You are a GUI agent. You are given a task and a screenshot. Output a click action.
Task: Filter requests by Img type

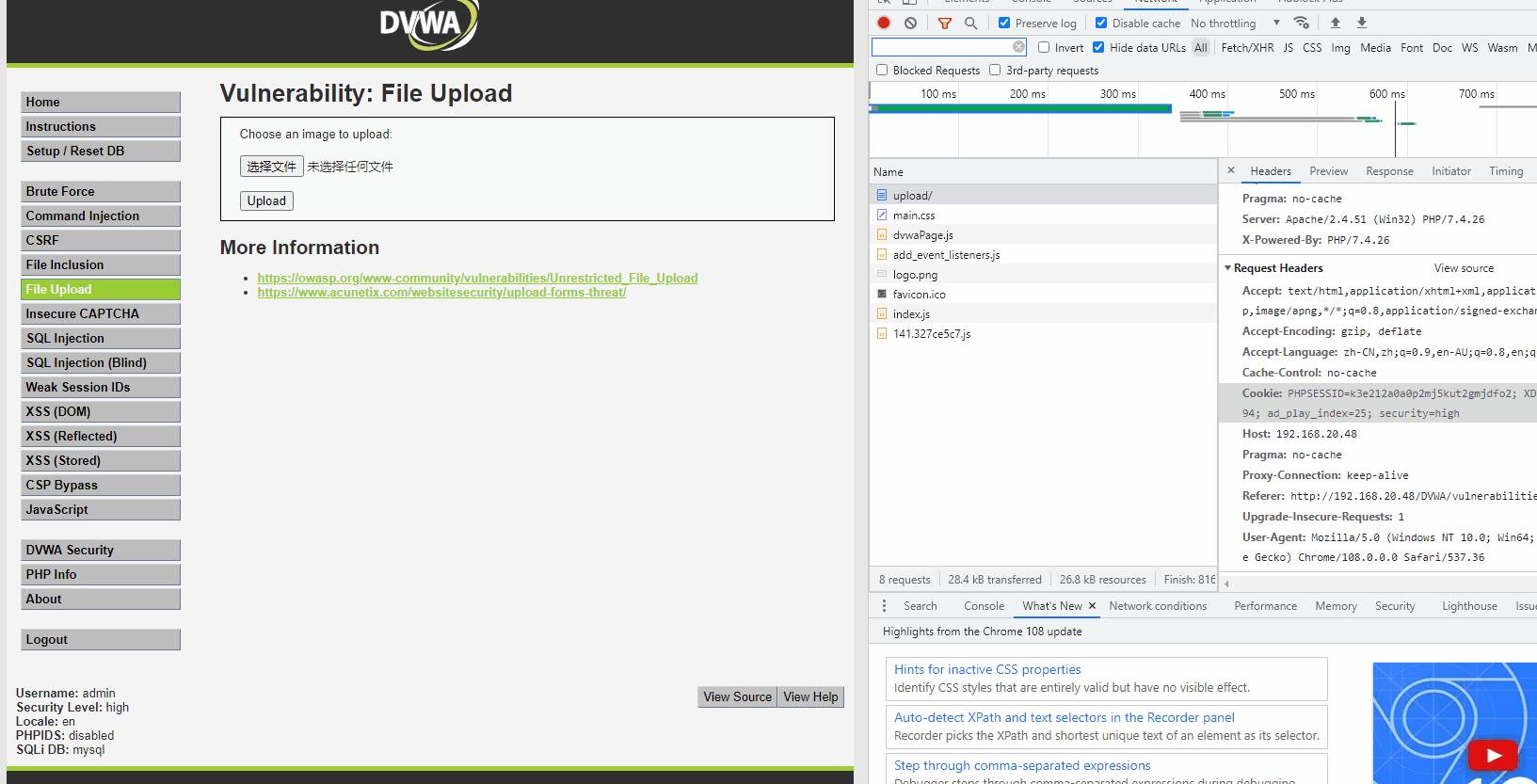coord(1340,48)
